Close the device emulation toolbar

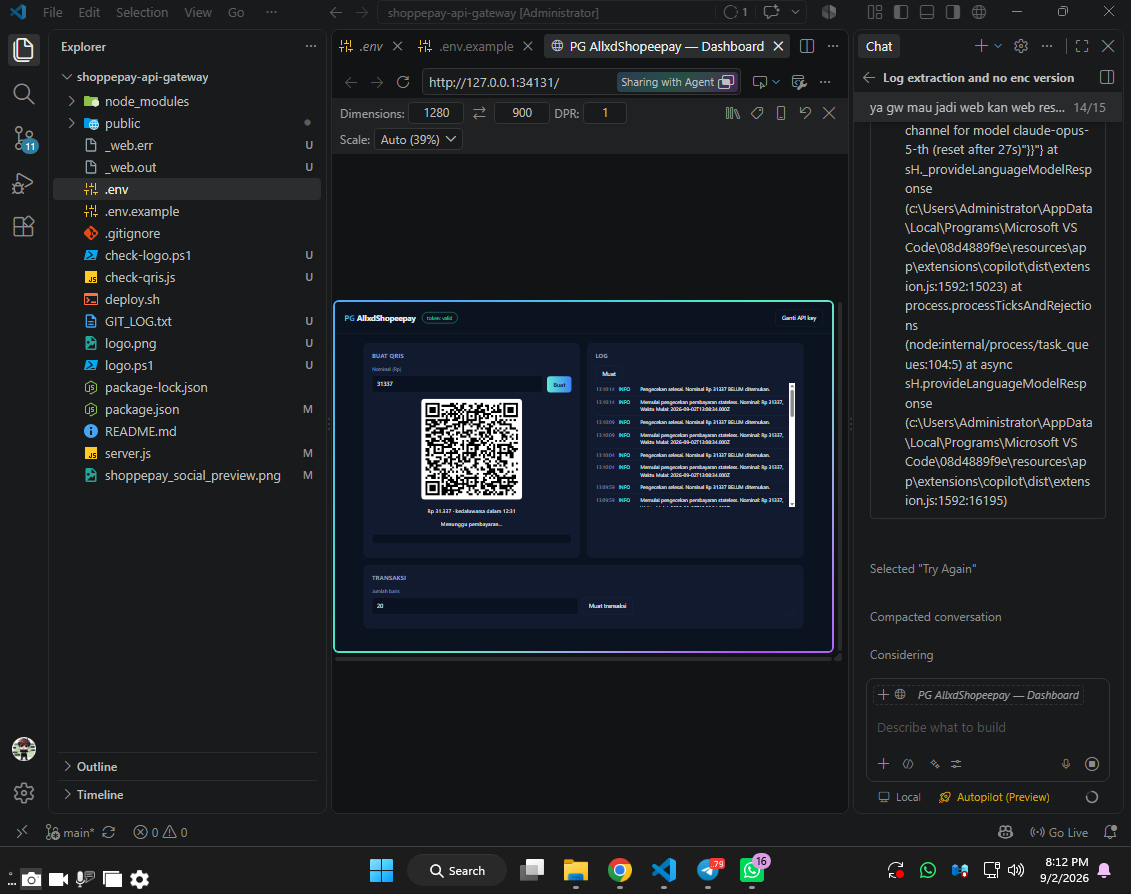[829, 113]
